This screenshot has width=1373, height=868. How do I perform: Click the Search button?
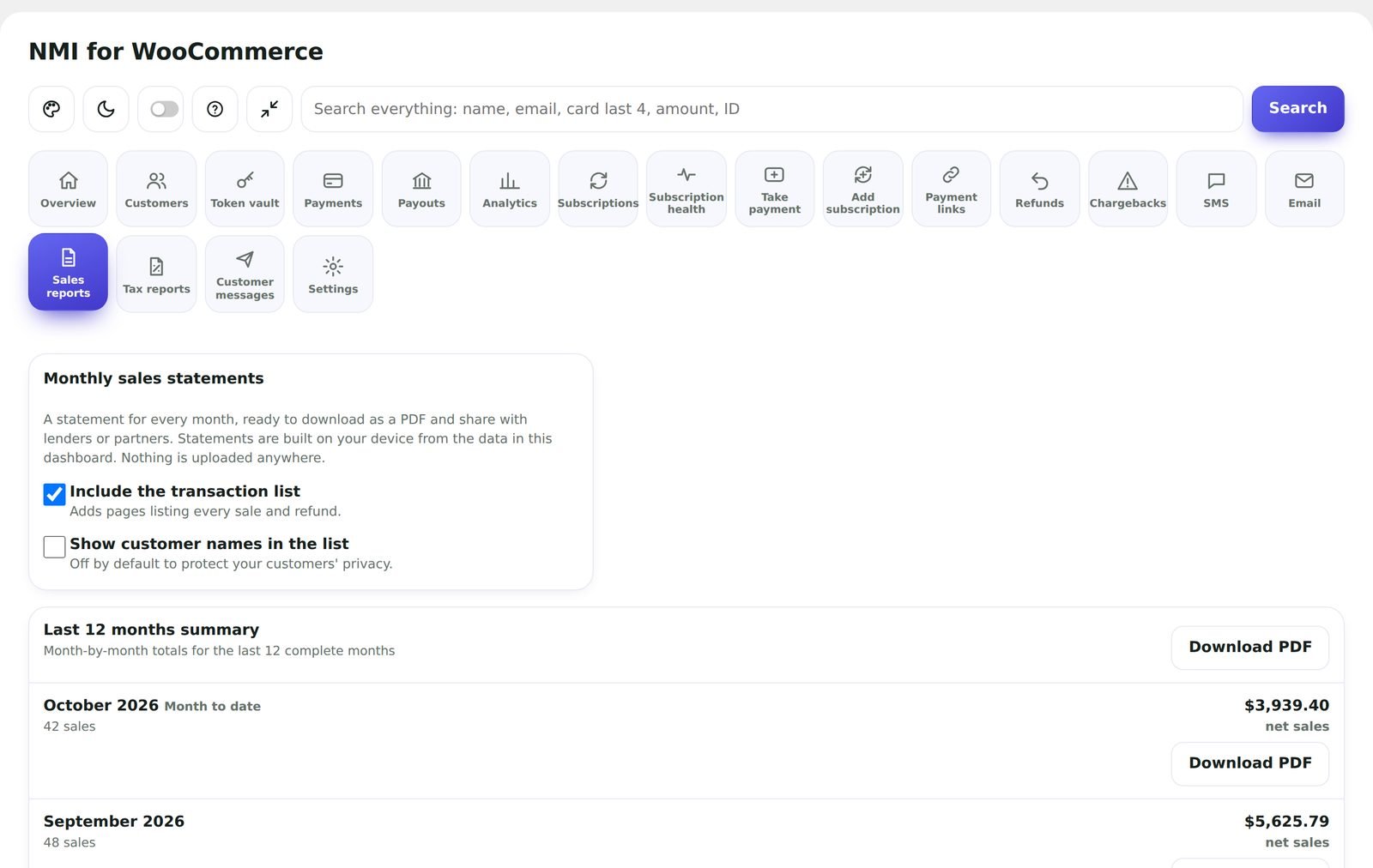tap(1297, 108)
